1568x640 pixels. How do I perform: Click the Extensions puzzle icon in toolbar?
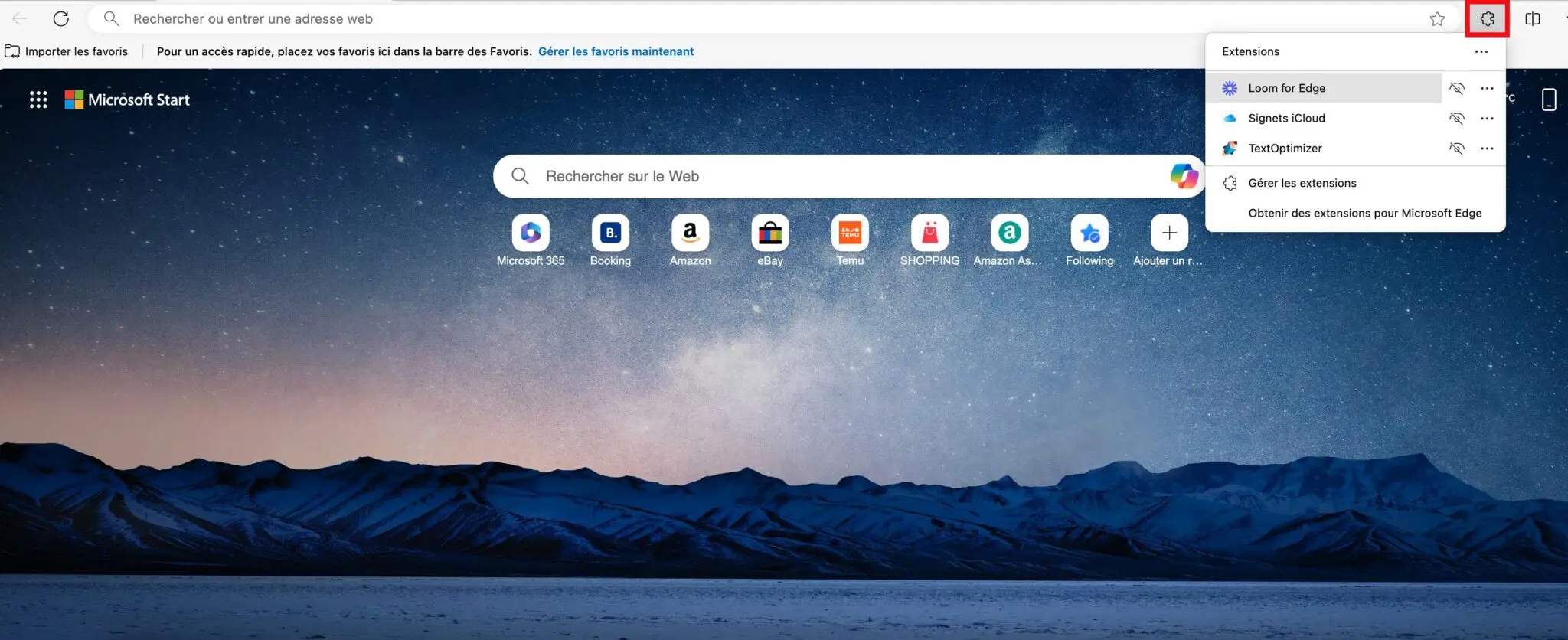click(1487, 19)
